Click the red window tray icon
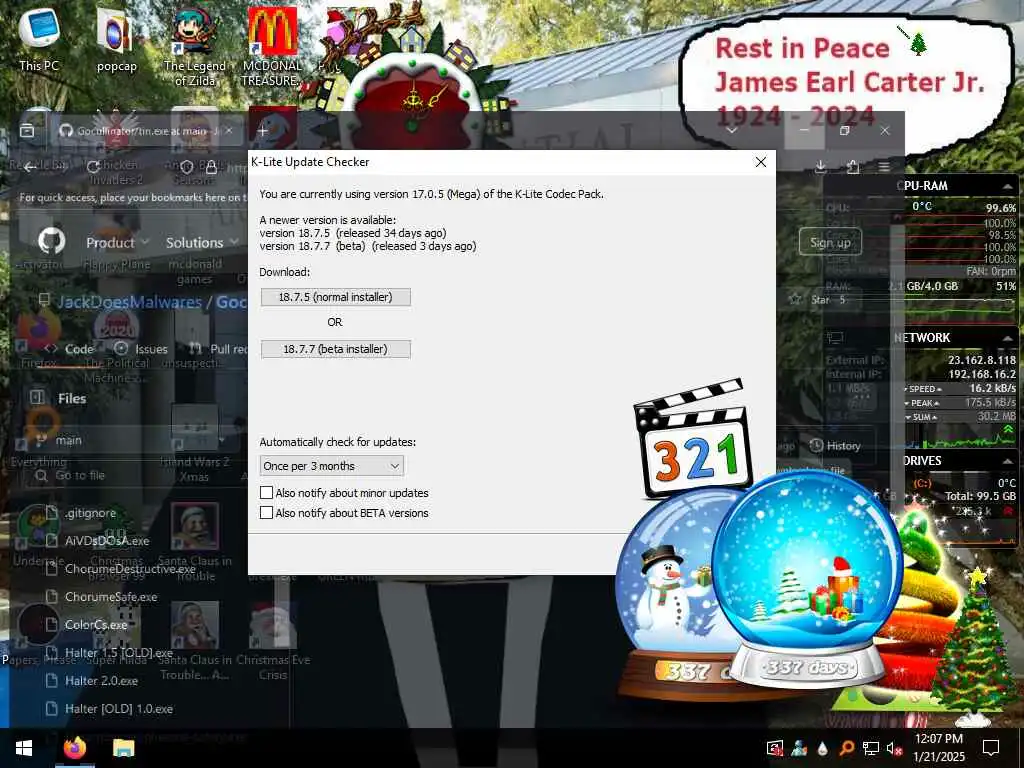Image resolution: width=1024 pixels, height=768 pixels. pos(775,748)
